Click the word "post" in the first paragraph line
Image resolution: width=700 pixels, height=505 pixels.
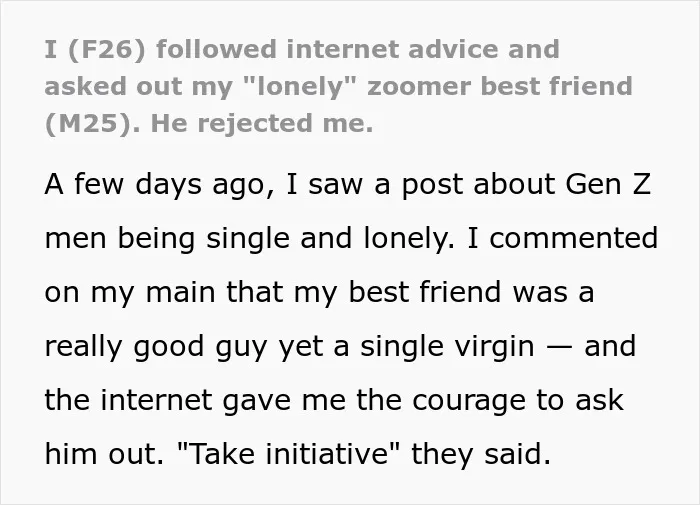coord(433,185)
